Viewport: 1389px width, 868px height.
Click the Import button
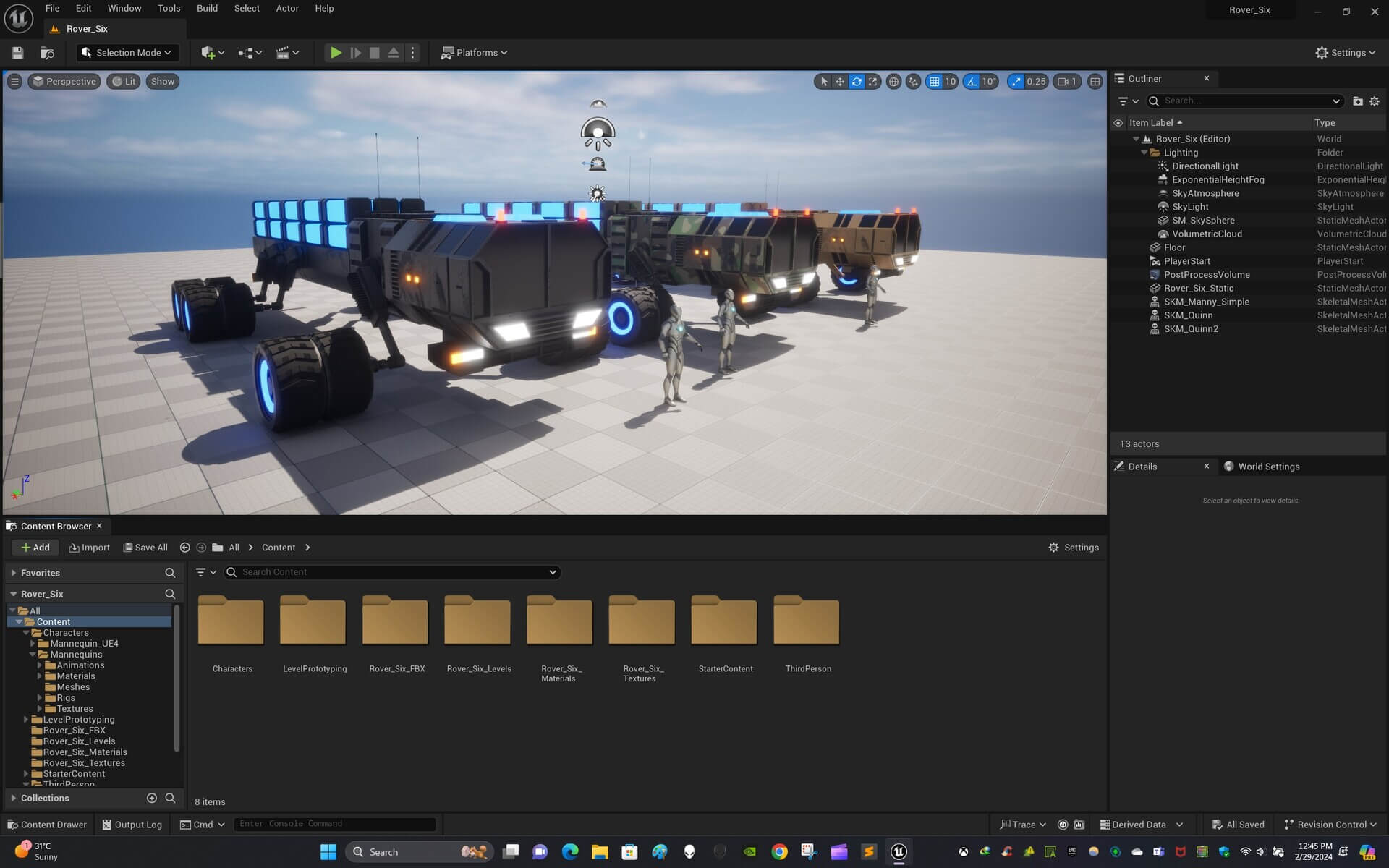(x=90, y=548)
